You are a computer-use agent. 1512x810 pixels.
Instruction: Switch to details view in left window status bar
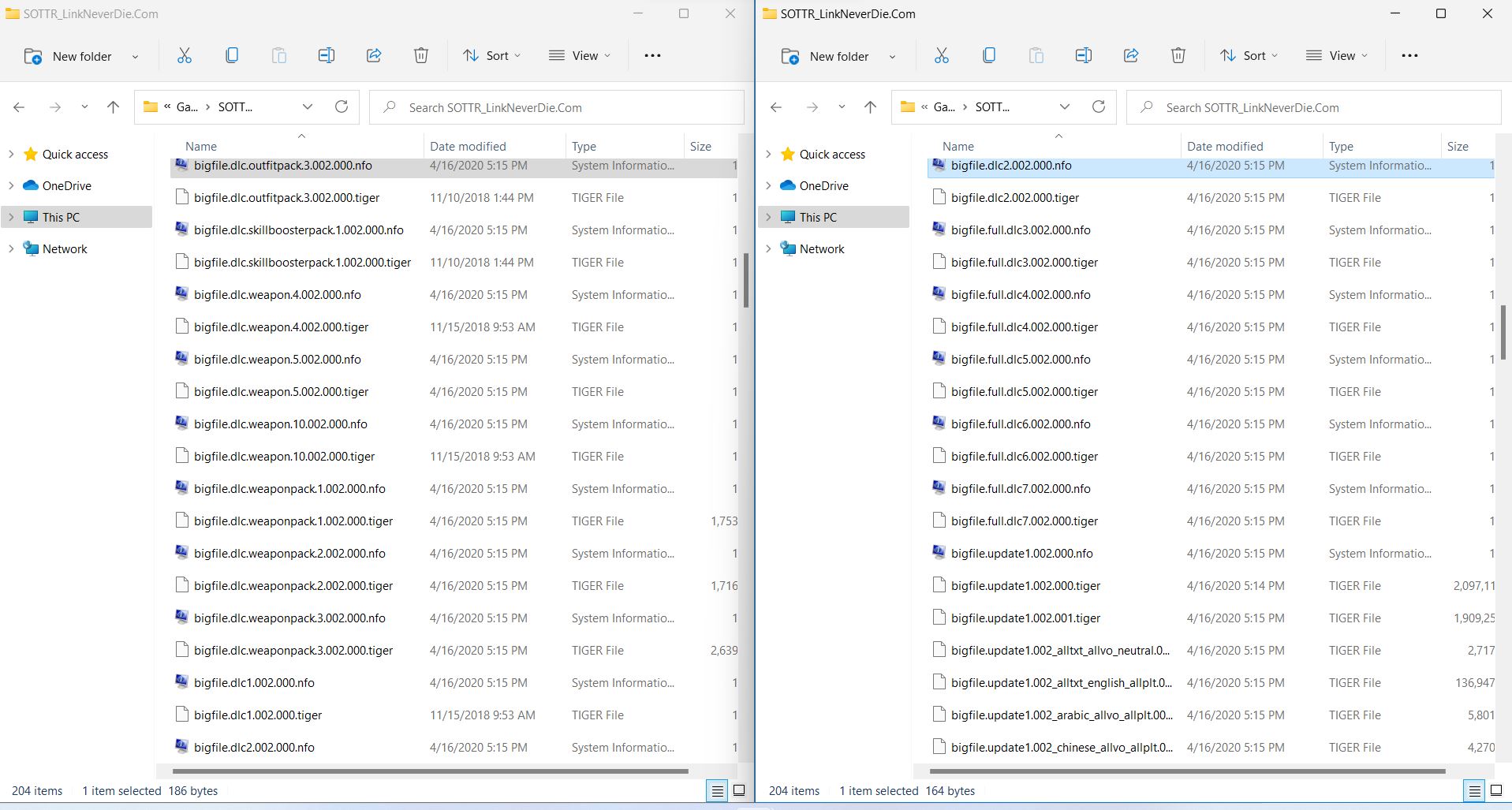point(717,790)
